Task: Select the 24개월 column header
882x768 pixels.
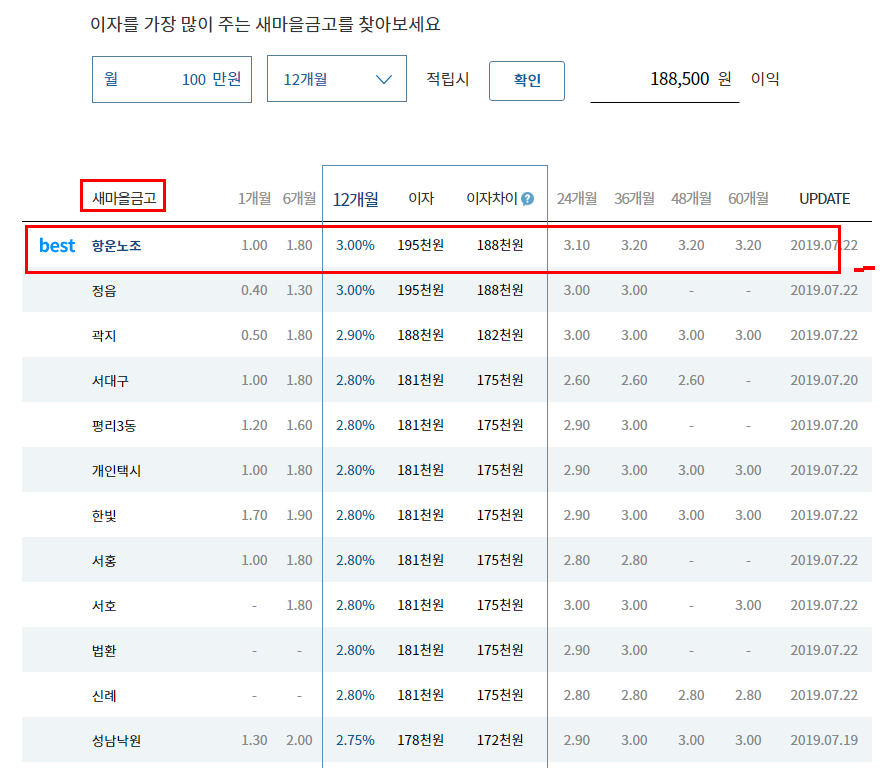Action: pyautogui.click(x=577, y=199)
